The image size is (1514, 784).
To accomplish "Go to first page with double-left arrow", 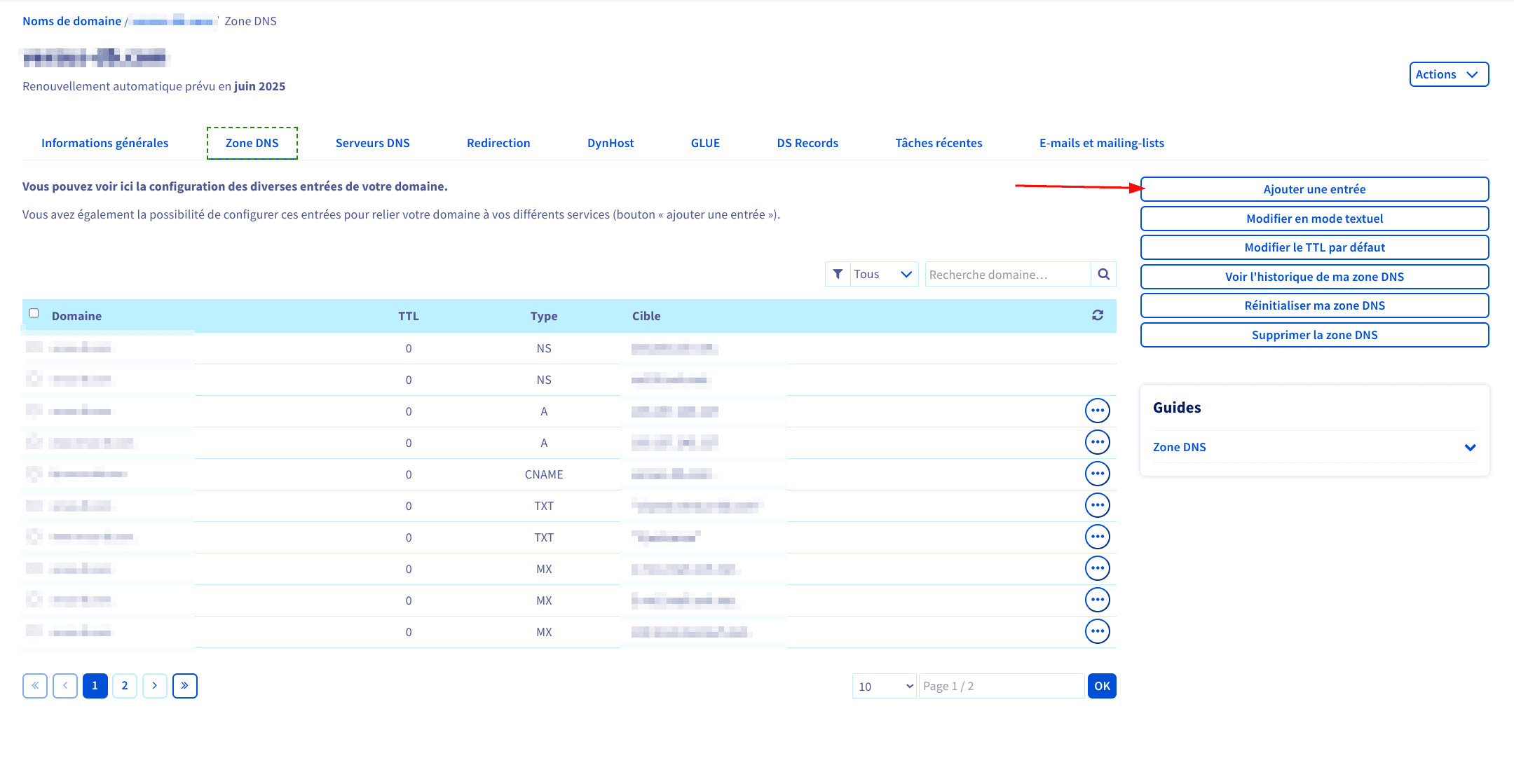I will pyautogui.click(x=35, y=686).
